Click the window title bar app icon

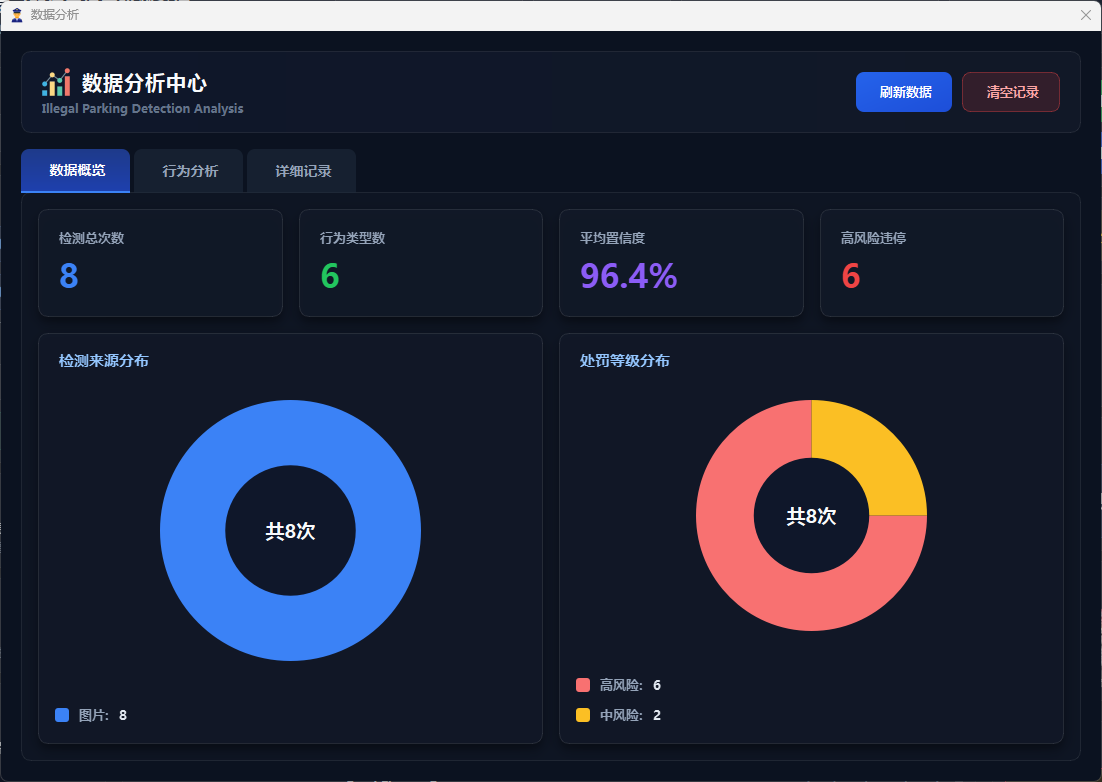[x=16, y=15]
